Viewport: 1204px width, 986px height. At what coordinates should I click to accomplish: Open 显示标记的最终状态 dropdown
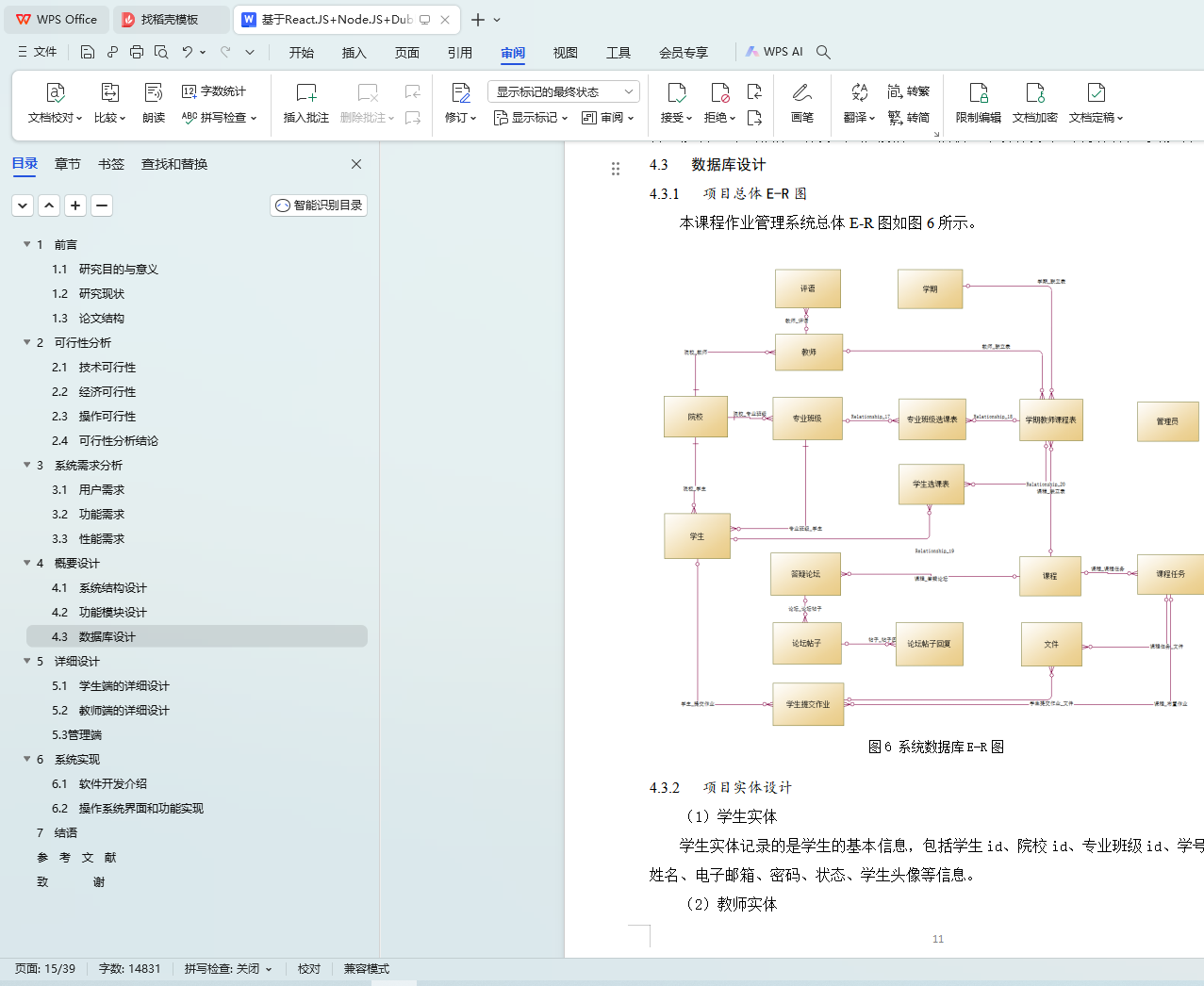click(x=564, y=91)
